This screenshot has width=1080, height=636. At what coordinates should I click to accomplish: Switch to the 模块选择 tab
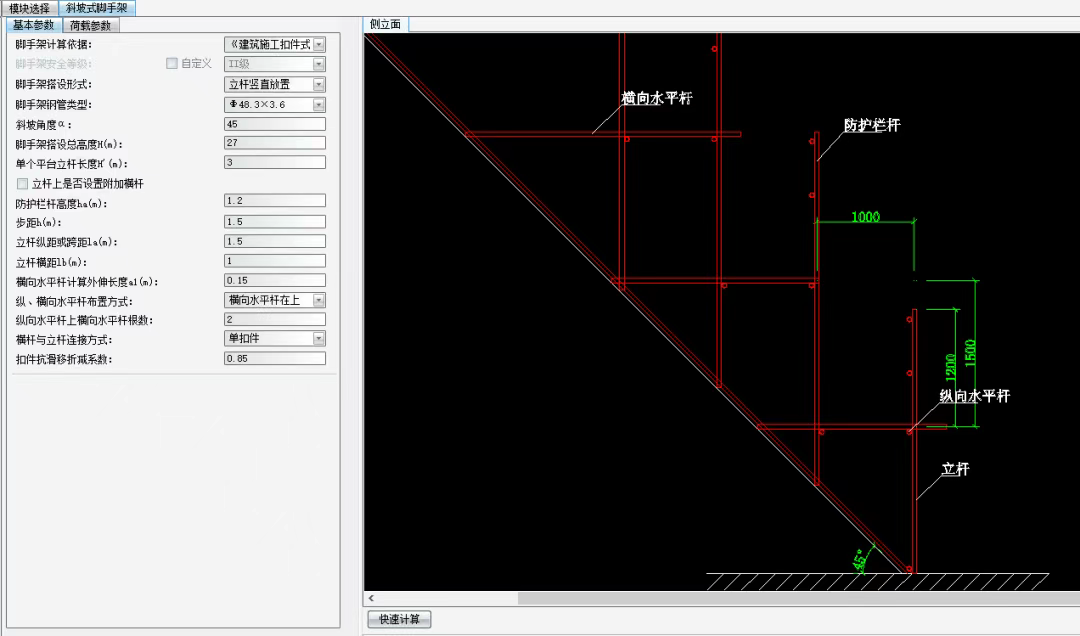coord(30,8)
